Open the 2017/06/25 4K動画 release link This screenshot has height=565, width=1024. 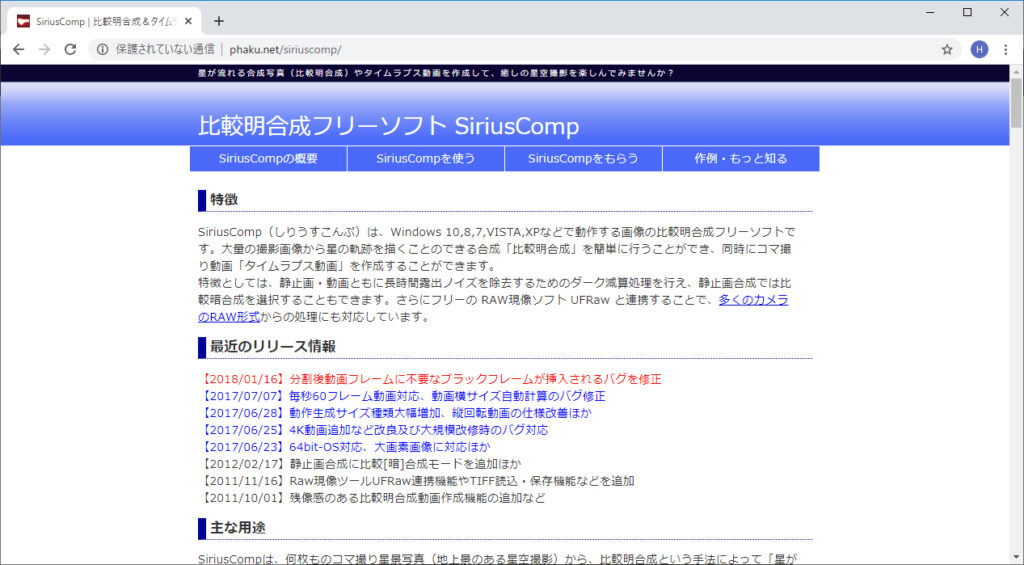(374, 430)
